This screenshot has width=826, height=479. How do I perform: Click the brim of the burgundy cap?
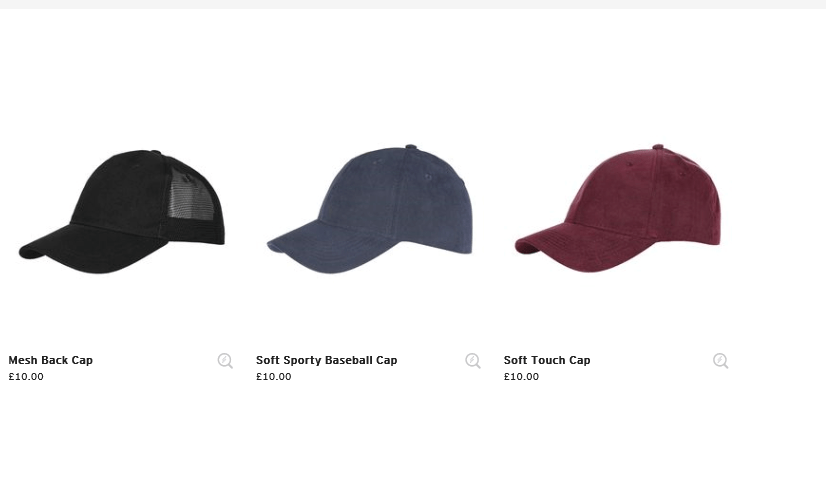tap(577, 248)
